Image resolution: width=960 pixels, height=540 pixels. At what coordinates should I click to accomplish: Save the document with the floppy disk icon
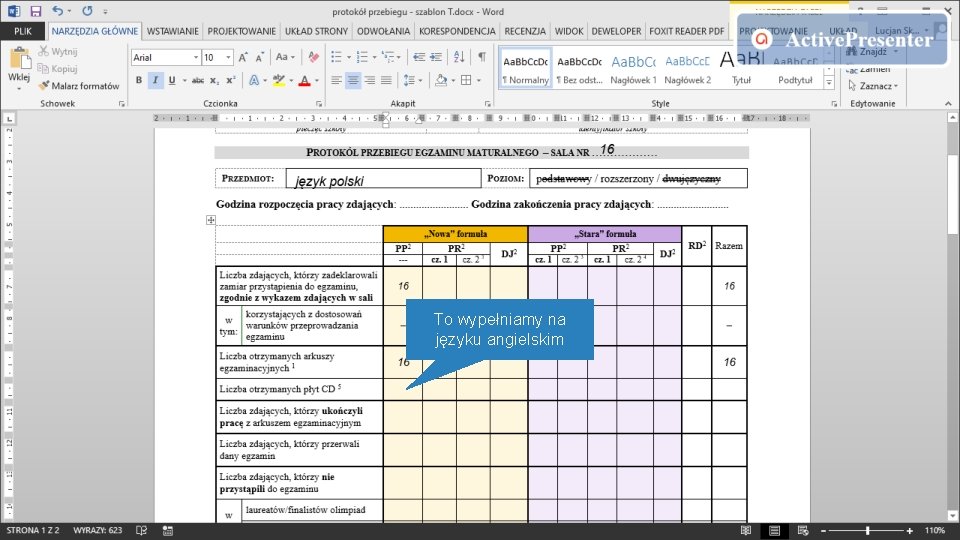click(x=36, y=11)
